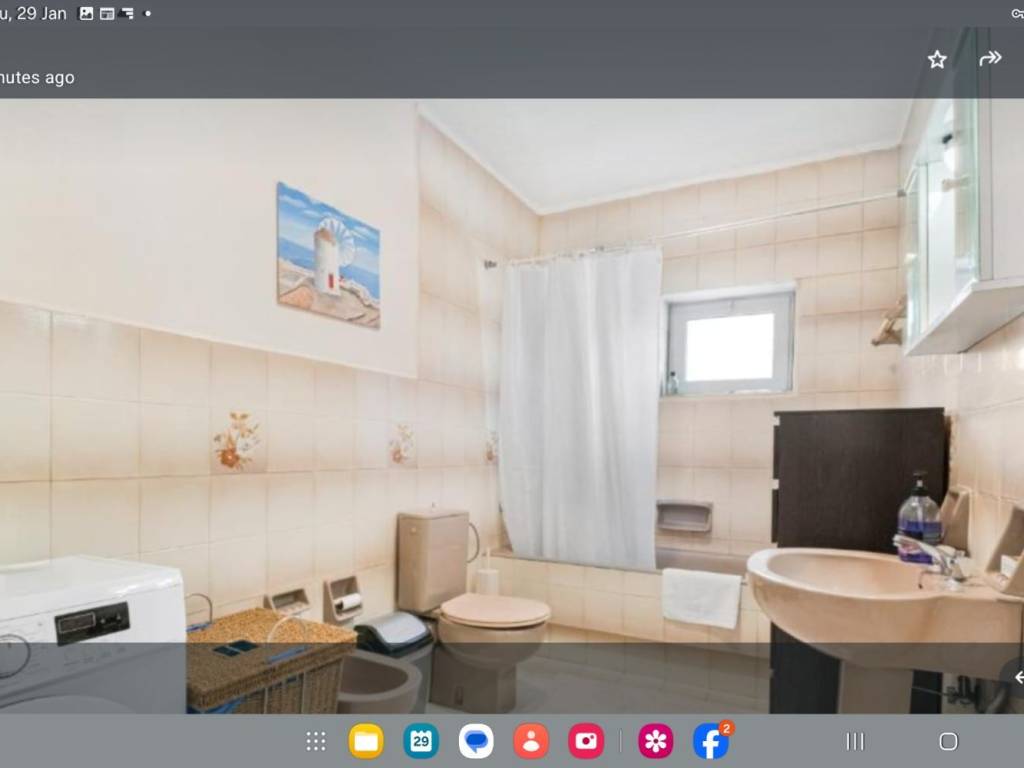Image resolution: width=1024 pixels, height=768 pixels.
Task: Show recent apps with three-bar button
Action: coord(855,741)
